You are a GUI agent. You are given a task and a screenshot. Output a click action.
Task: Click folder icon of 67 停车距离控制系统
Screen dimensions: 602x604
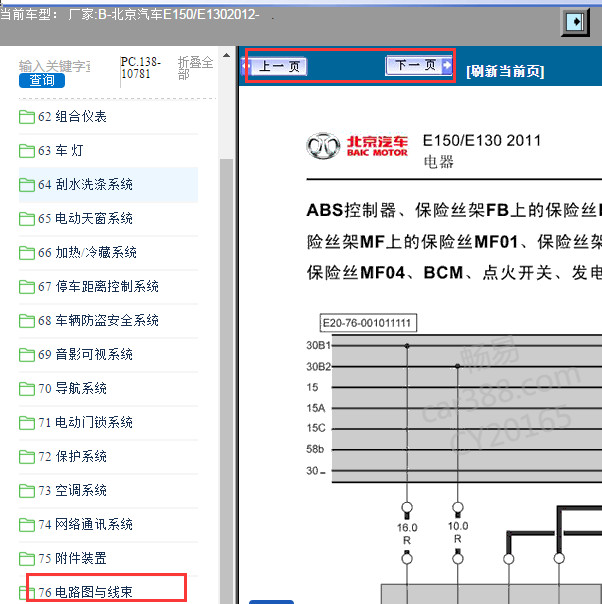27,287
